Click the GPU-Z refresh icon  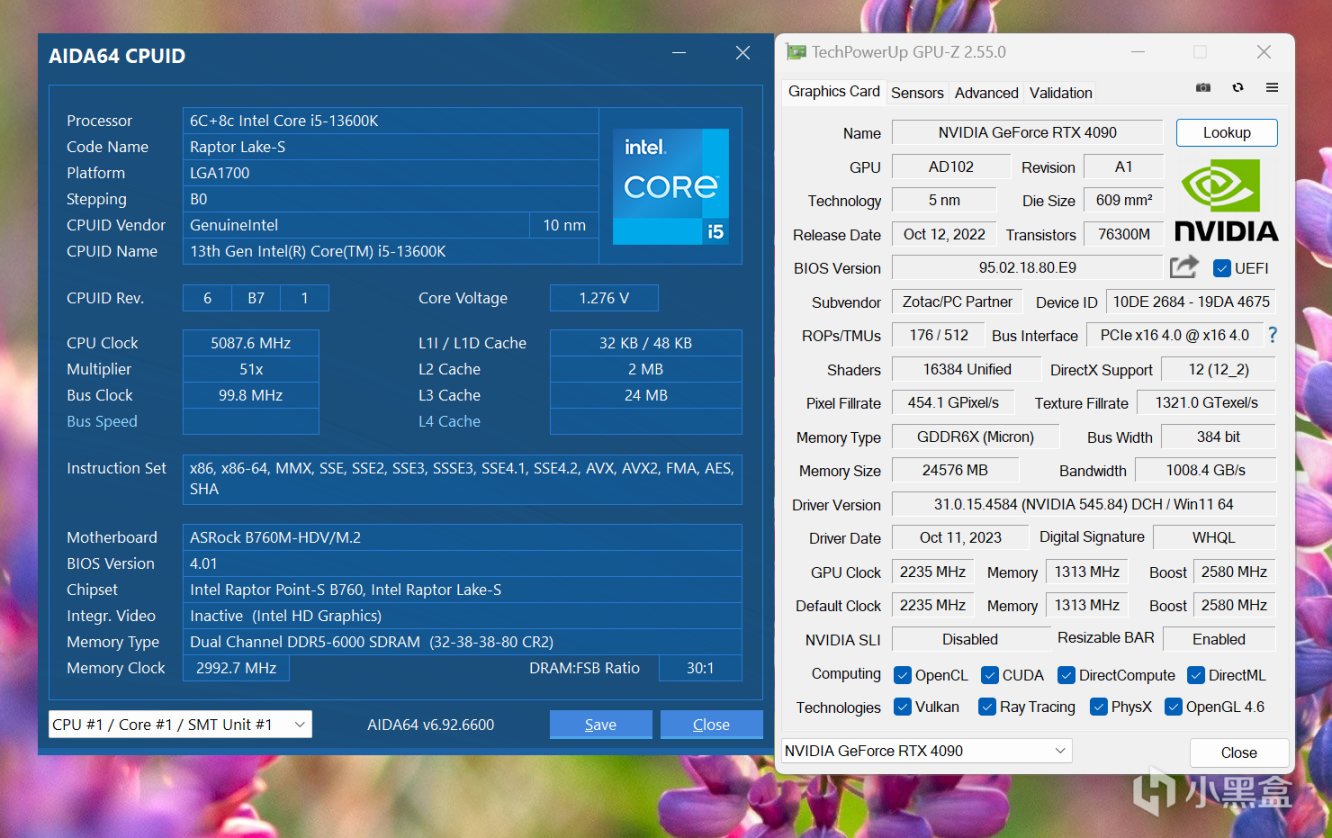pos(1238,88)
